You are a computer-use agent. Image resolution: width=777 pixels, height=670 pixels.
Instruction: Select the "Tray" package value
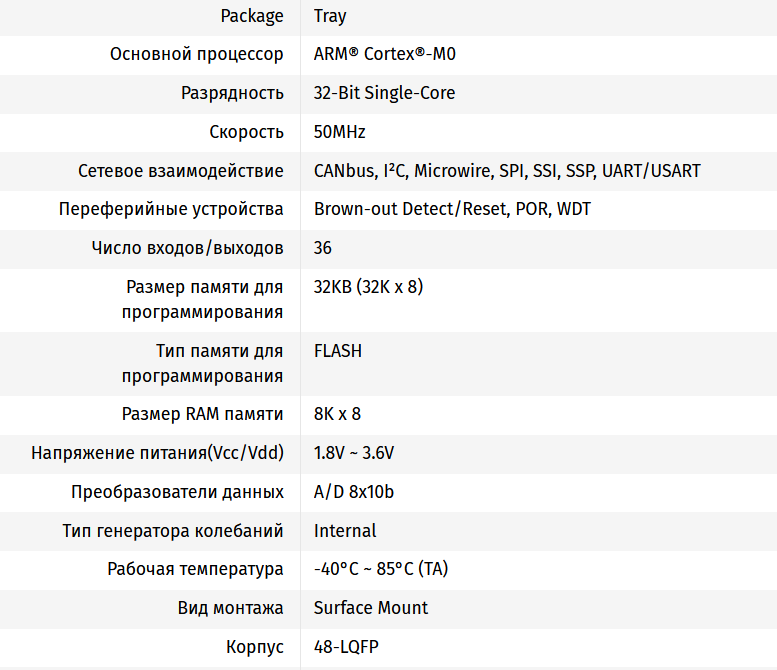[x=330, y=16]
